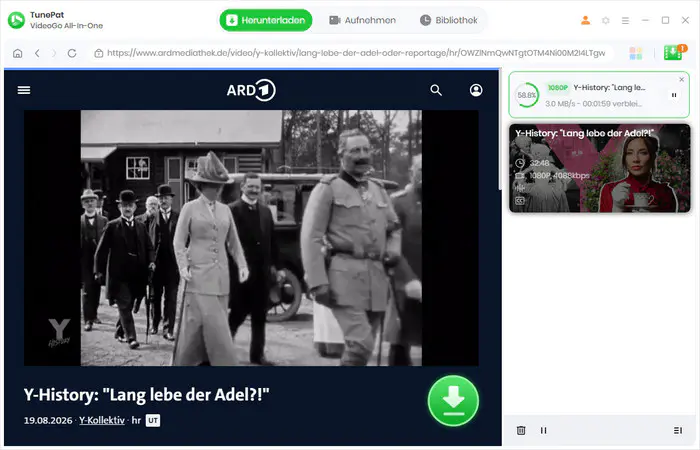Click the URL address field
This screenshot has width=700, height=450.
point(351,53)
